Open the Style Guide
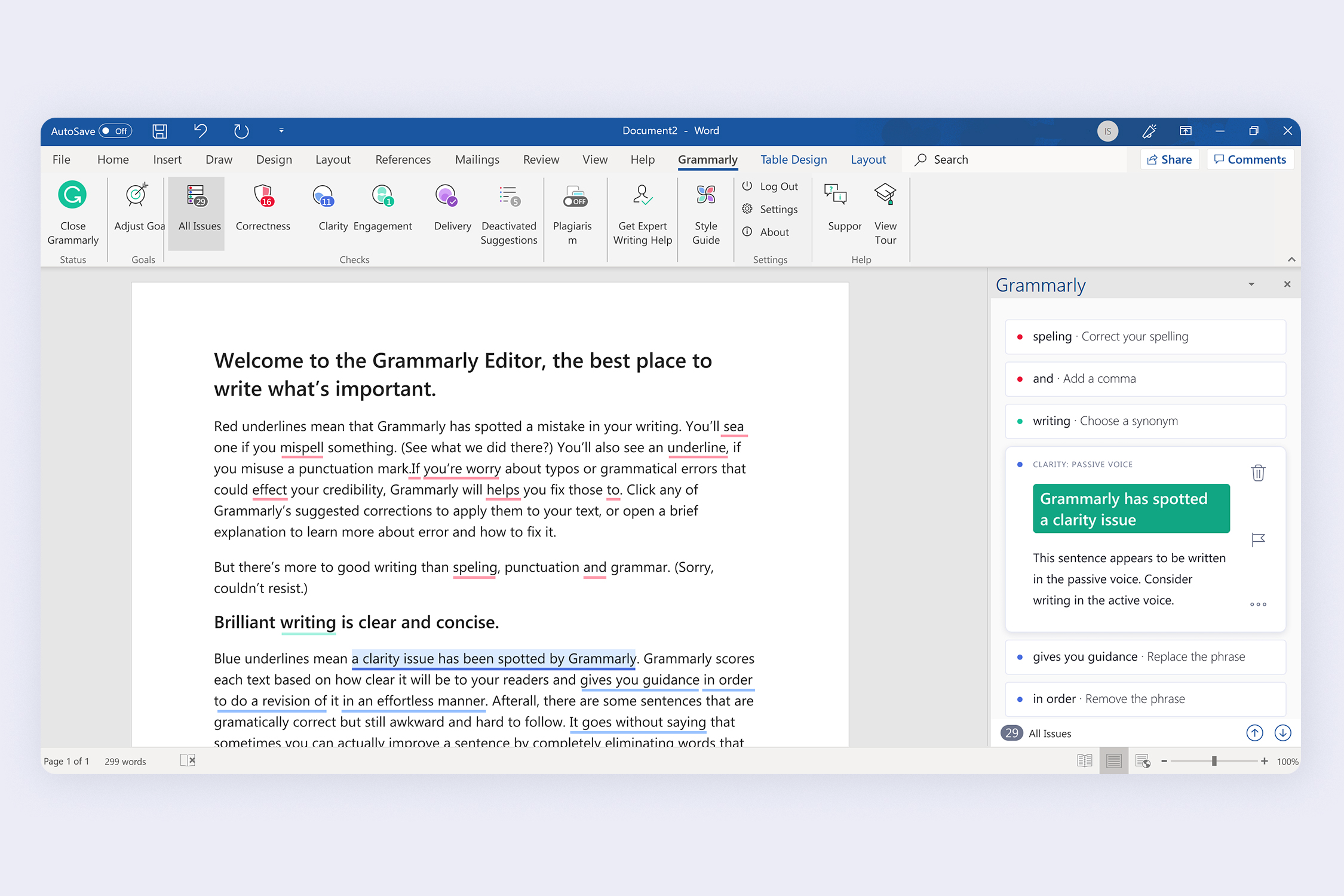This screenshot has height=896, width=1344. pos(706,214)
